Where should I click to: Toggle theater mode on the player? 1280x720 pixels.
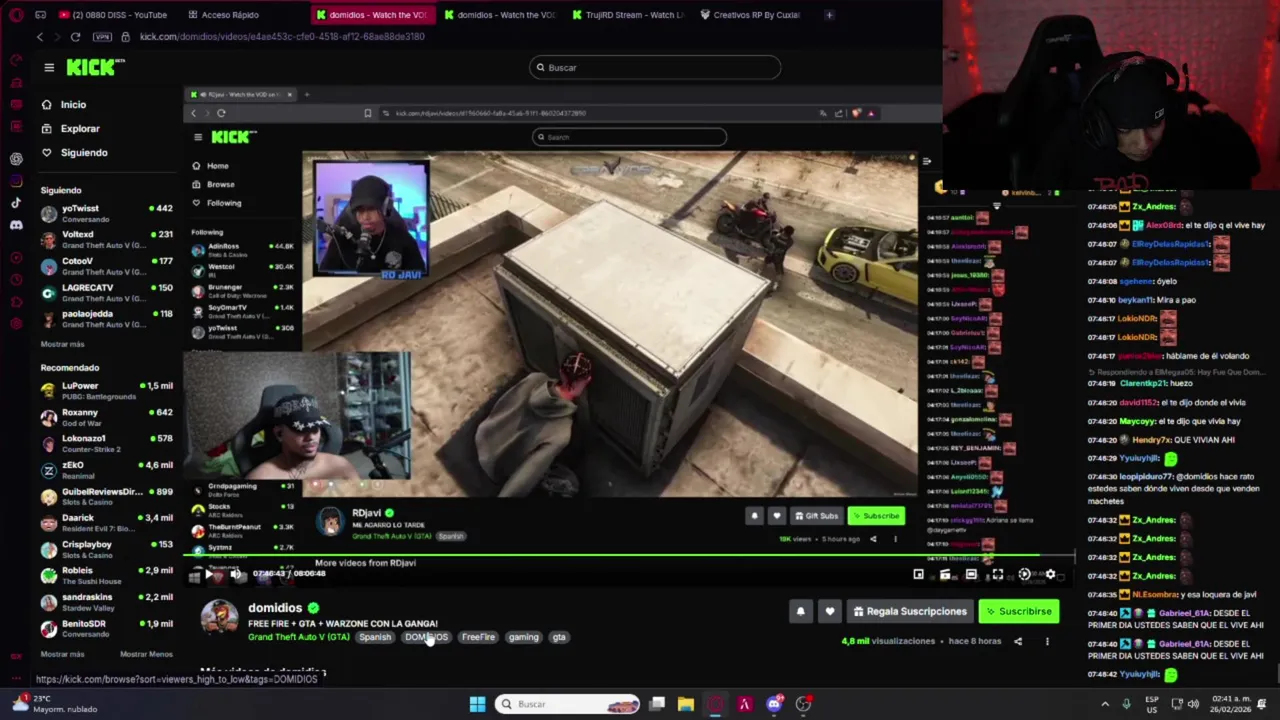coord(971,574)
